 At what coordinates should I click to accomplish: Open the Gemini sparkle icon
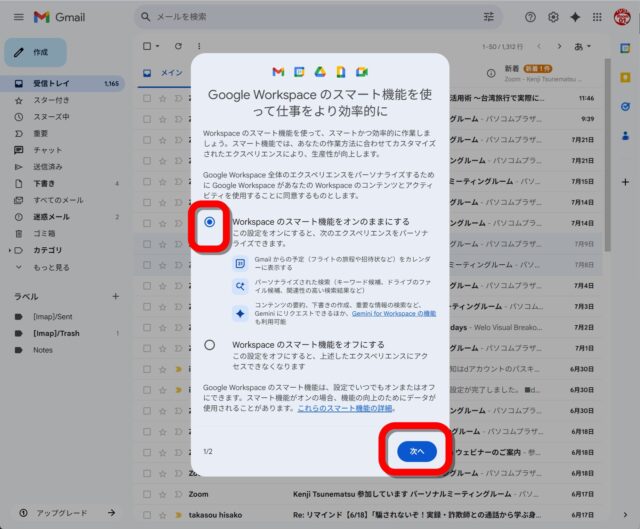575,17
